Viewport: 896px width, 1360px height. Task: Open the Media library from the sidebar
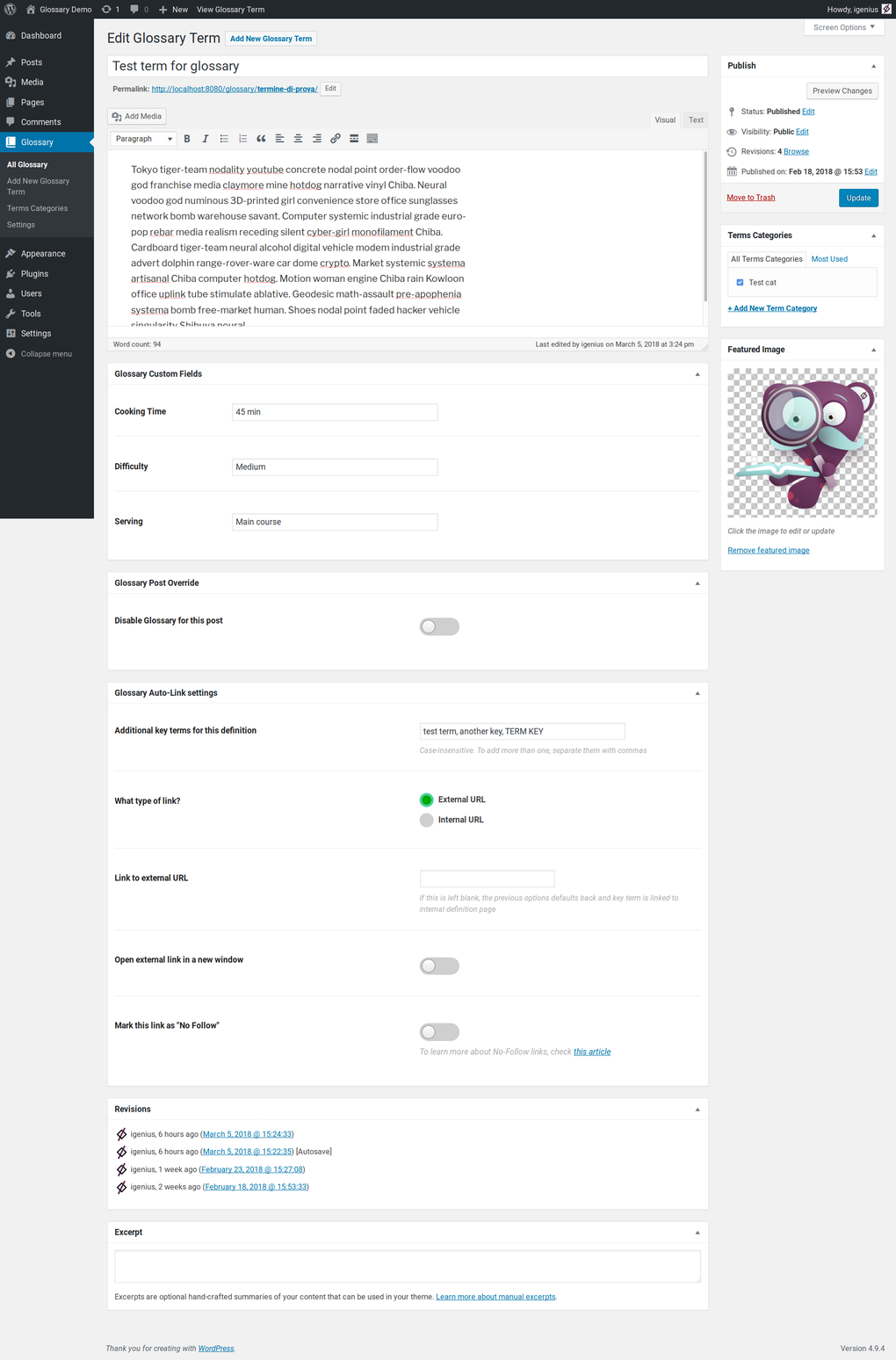(x=32, y=82)
